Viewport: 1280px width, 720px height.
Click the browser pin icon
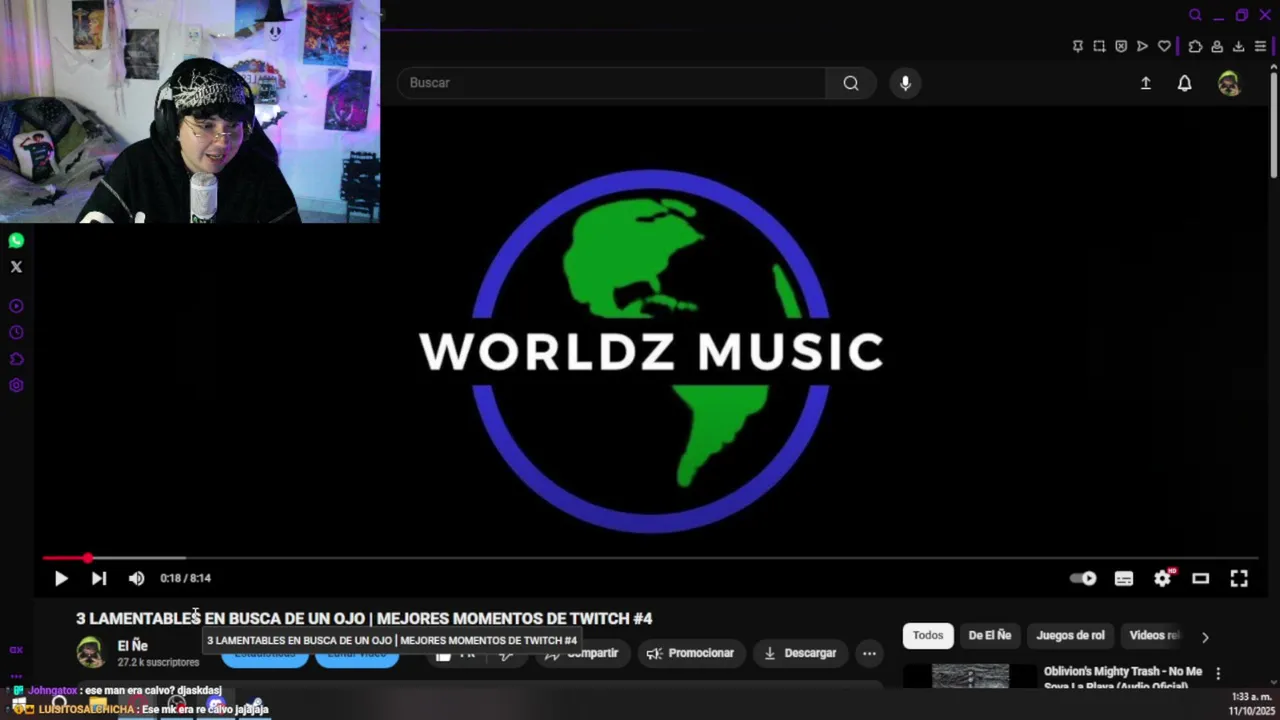coord(1077,46)
